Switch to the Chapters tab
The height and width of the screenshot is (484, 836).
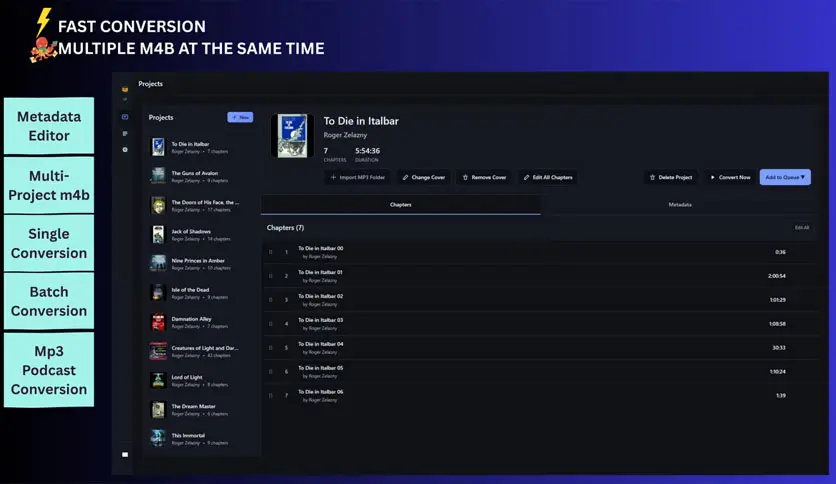click(400, 205)
